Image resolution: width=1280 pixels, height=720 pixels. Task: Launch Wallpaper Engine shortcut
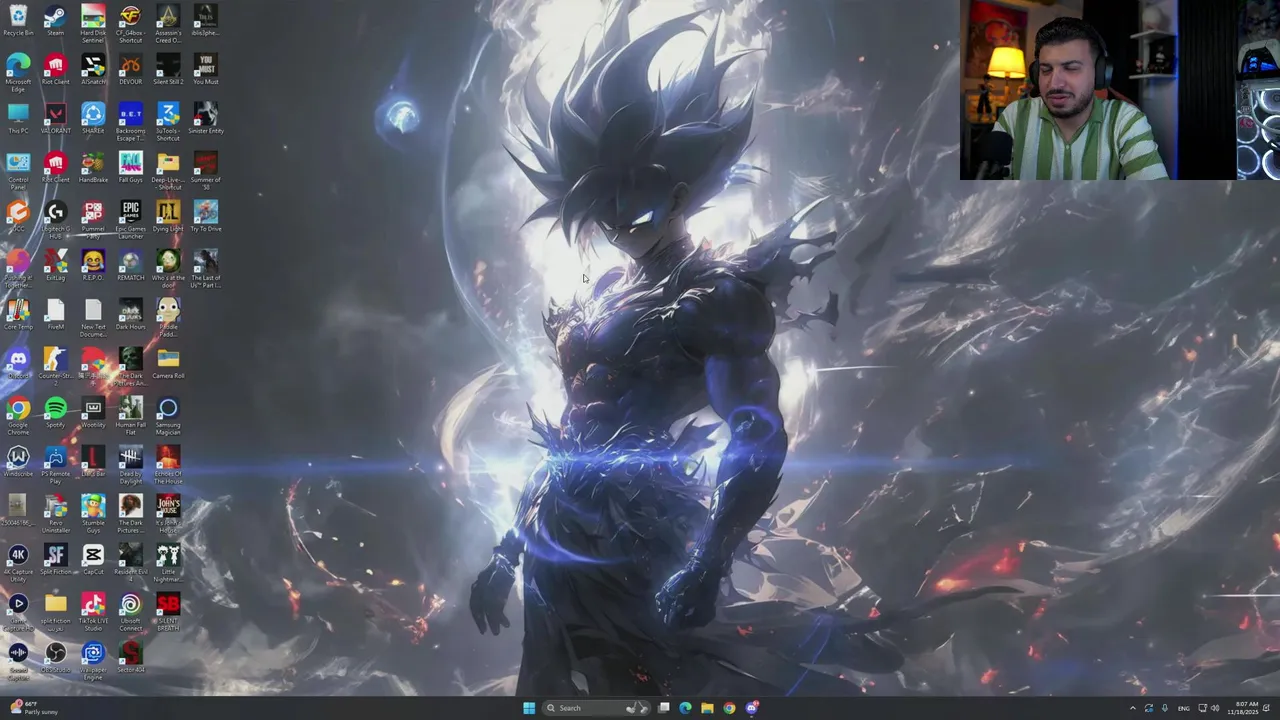[x=93, y=661]
